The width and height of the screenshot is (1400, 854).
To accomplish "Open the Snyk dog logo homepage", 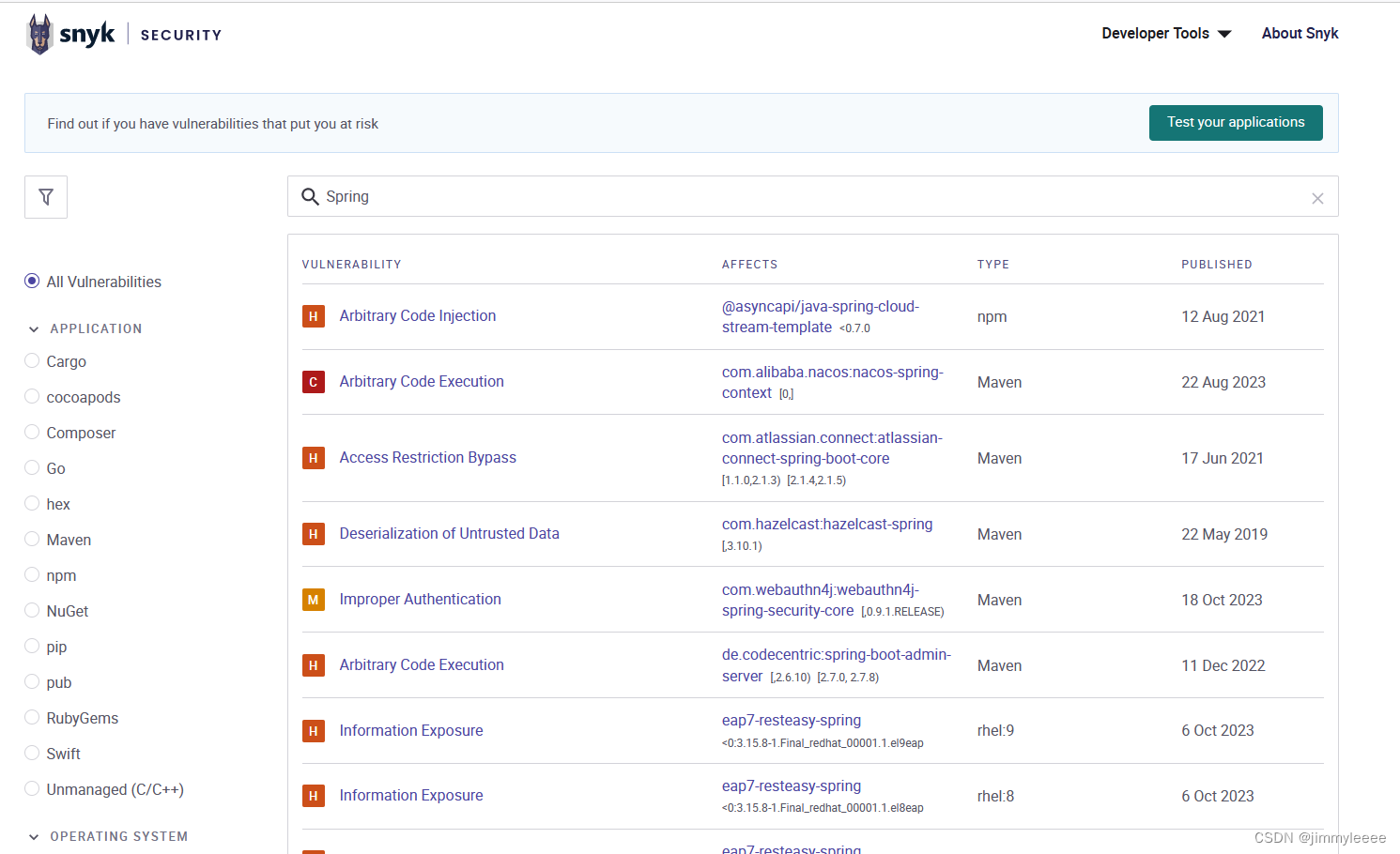I will click(x=71, y=35).
